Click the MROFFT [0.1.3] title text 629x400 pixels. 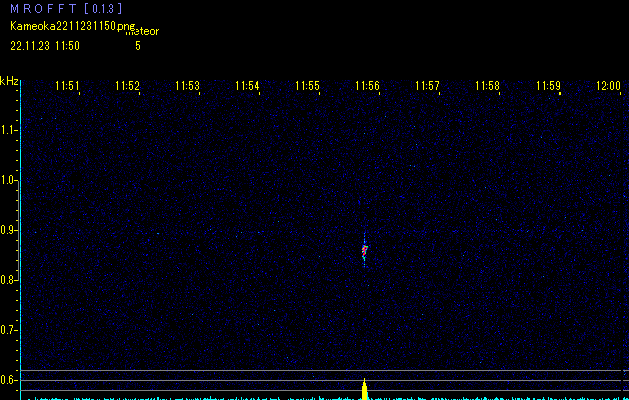pos(66,8)
